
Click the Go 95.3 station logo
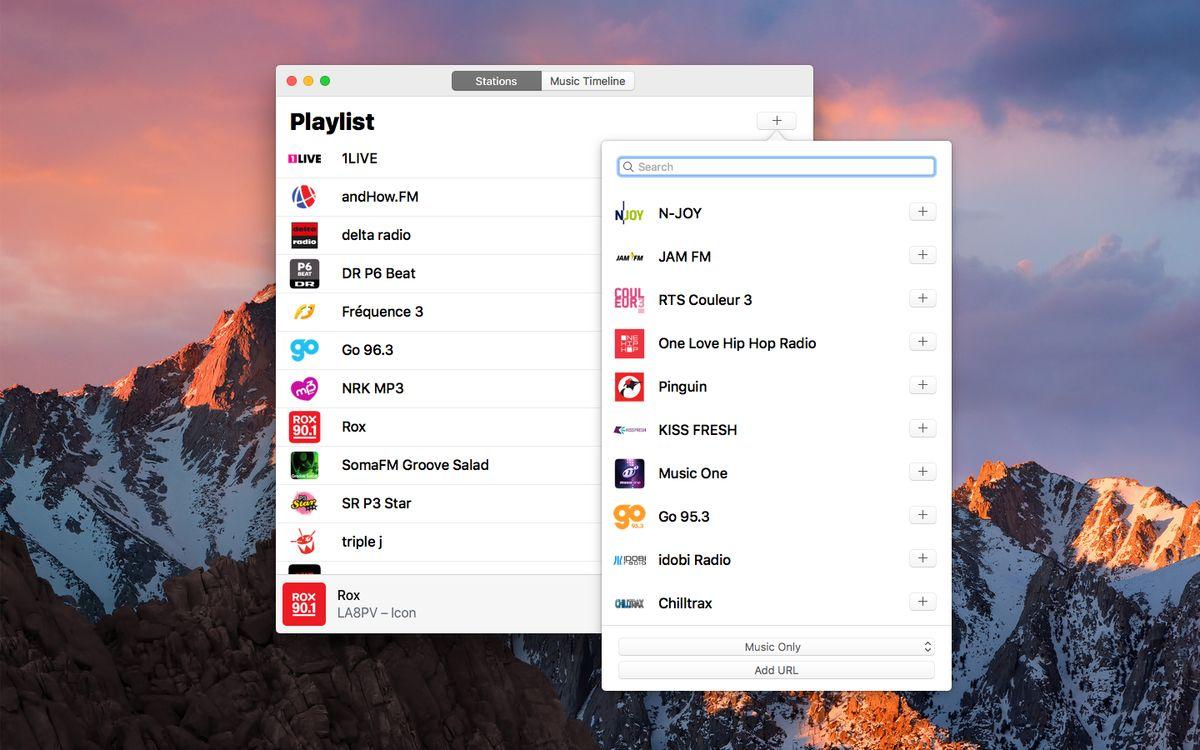pyautogui.click(x=629, y=517)
